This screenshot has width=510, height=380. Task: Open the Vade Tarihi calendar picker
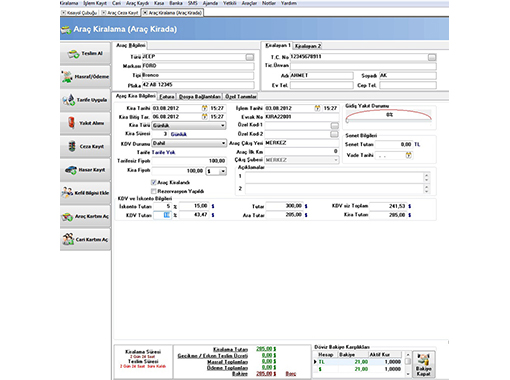click(409, 155)
